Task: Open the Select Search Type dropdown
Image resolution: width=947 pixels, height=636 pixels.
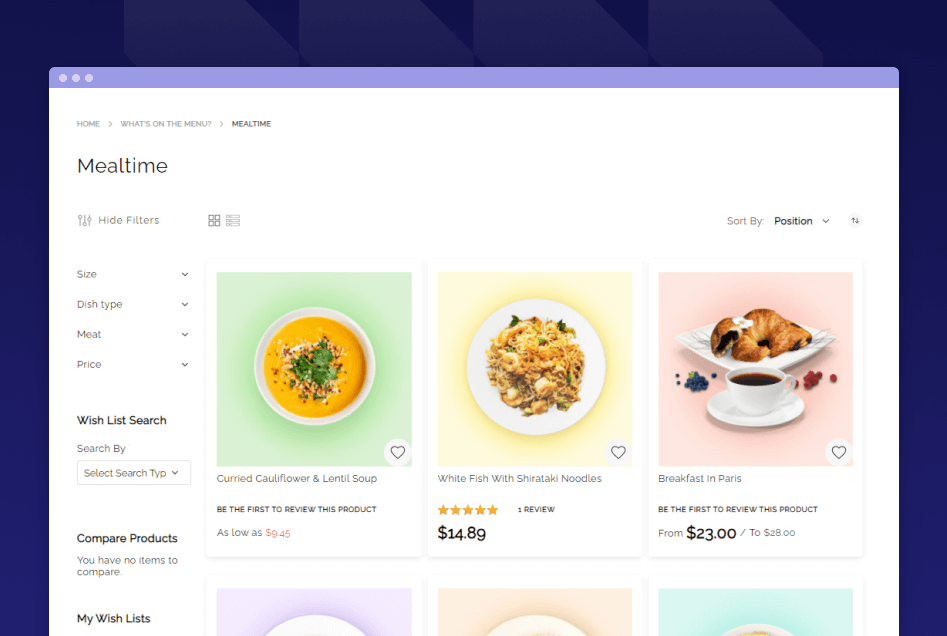Action: (x=133, y=473)
